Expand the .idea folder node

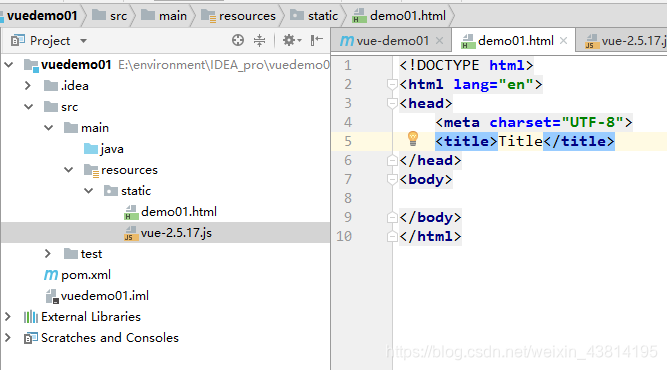tap(28, 85)
